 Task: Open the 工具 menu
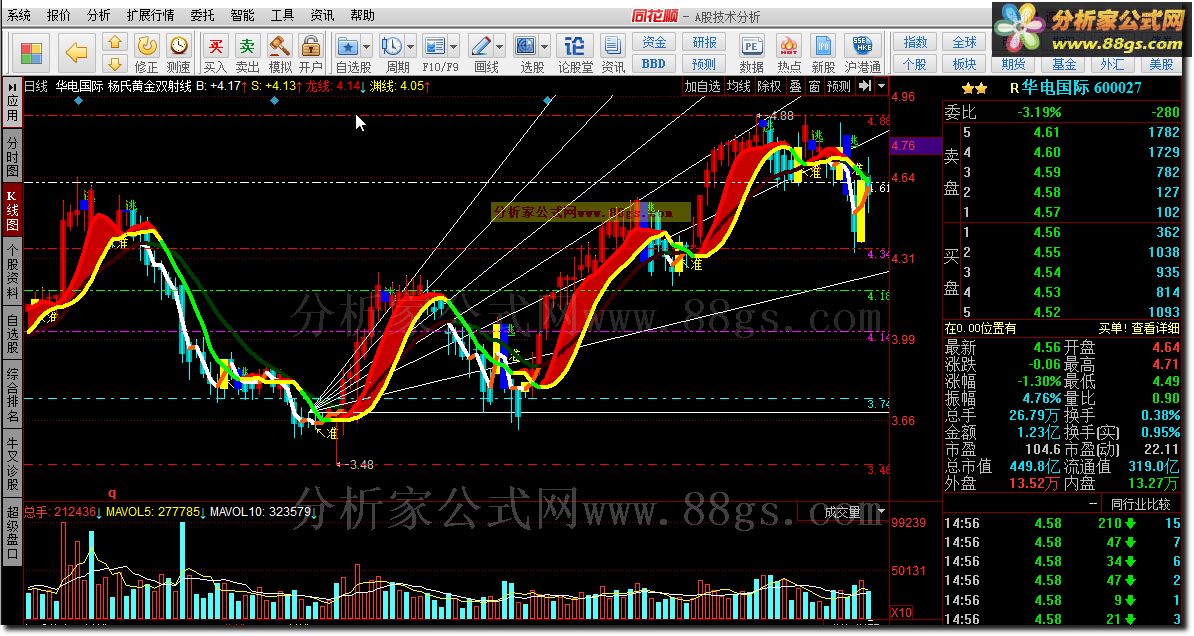tap(282, 15)
